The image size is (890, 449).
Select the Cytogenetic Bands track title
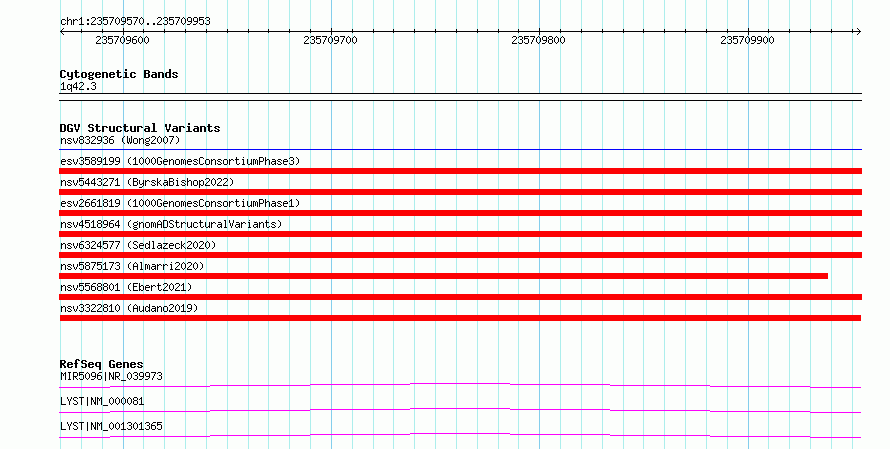tap(119, 74)
